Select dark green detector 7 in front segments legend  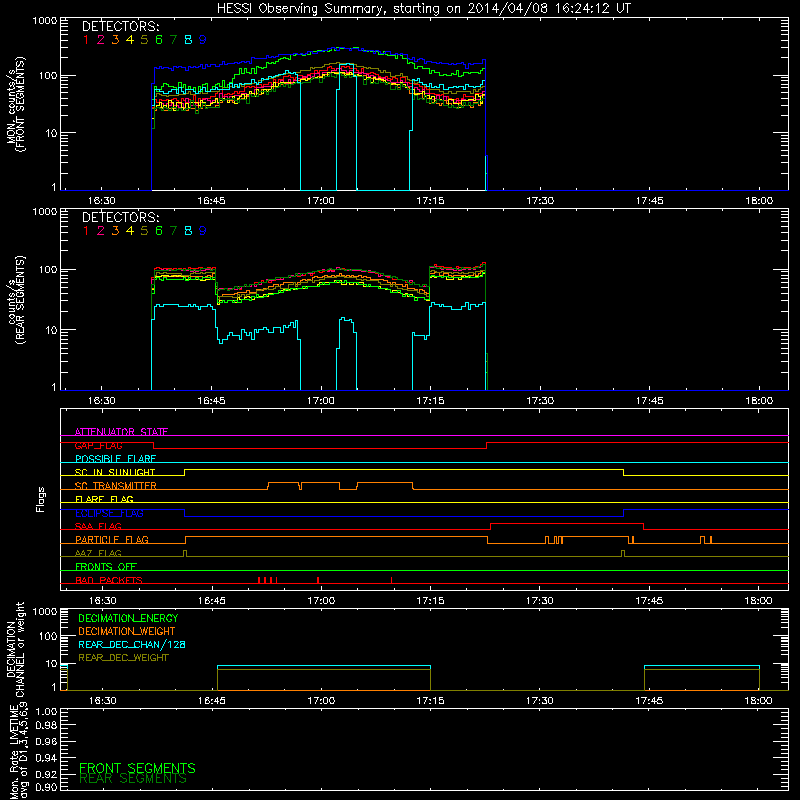tap(173, 40)
